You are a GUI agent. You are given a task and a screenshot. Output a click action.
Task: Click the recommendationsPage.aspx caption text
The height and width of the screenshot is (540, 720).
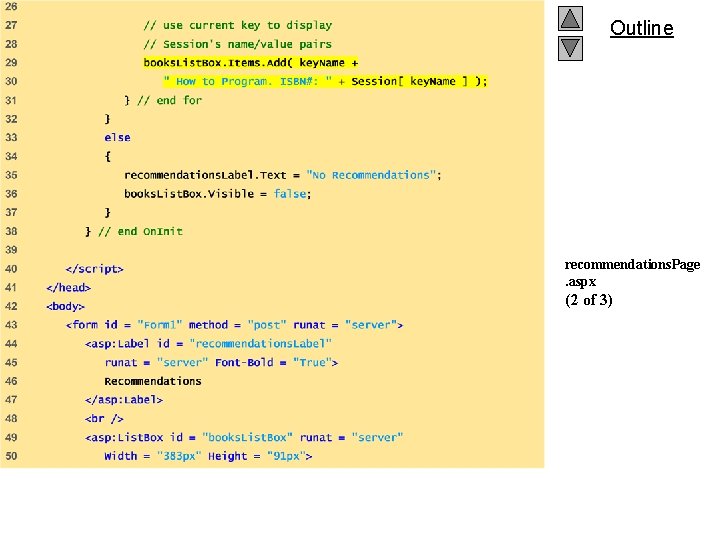point(632,273)
